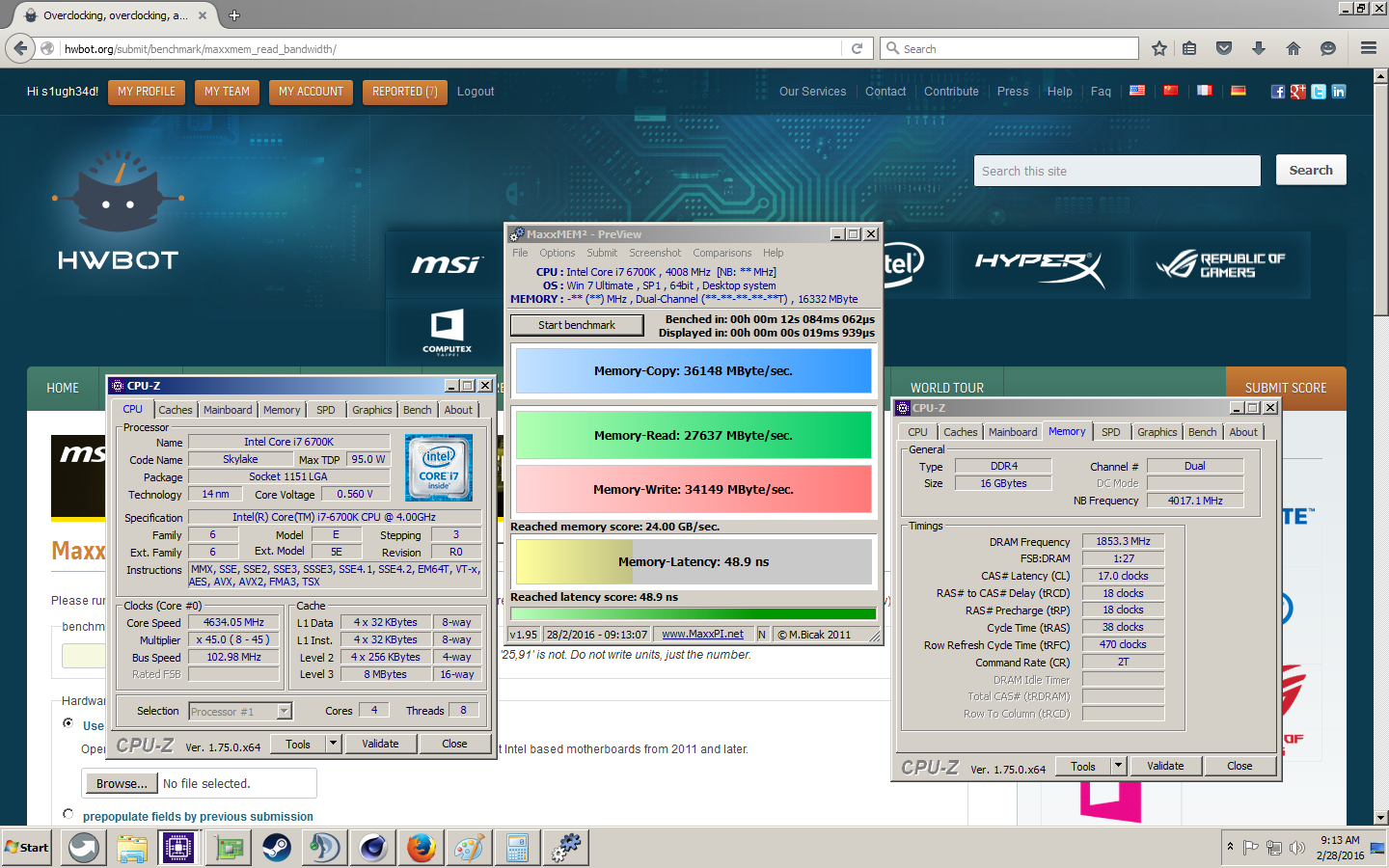
Task: Select prepopulate fields by previous submission radio
Action: tap(68, 814)
